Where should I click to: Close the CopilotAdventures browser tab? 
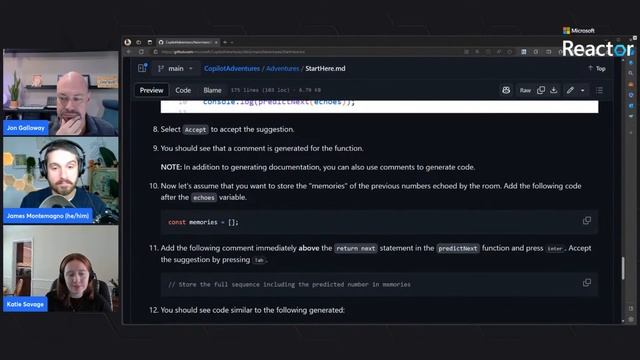pos(216,42)
